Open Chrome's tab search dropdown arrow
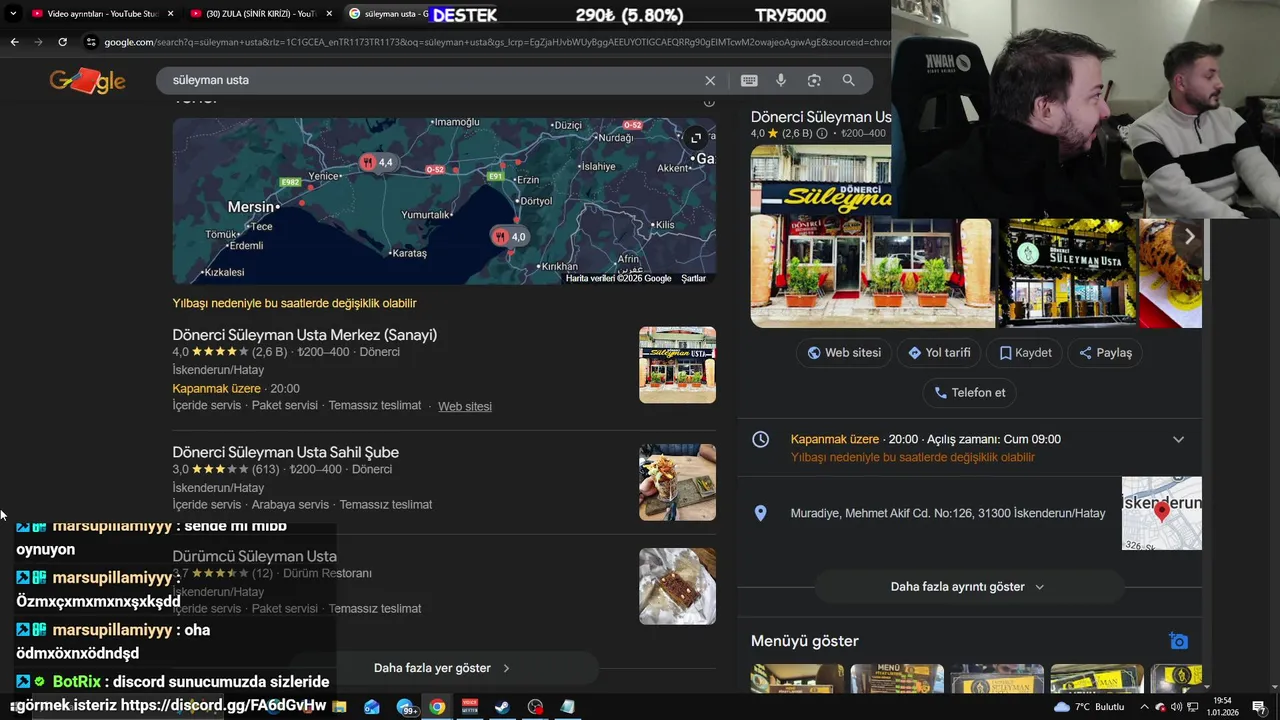 pyautogui.click(x=13, y=14)
